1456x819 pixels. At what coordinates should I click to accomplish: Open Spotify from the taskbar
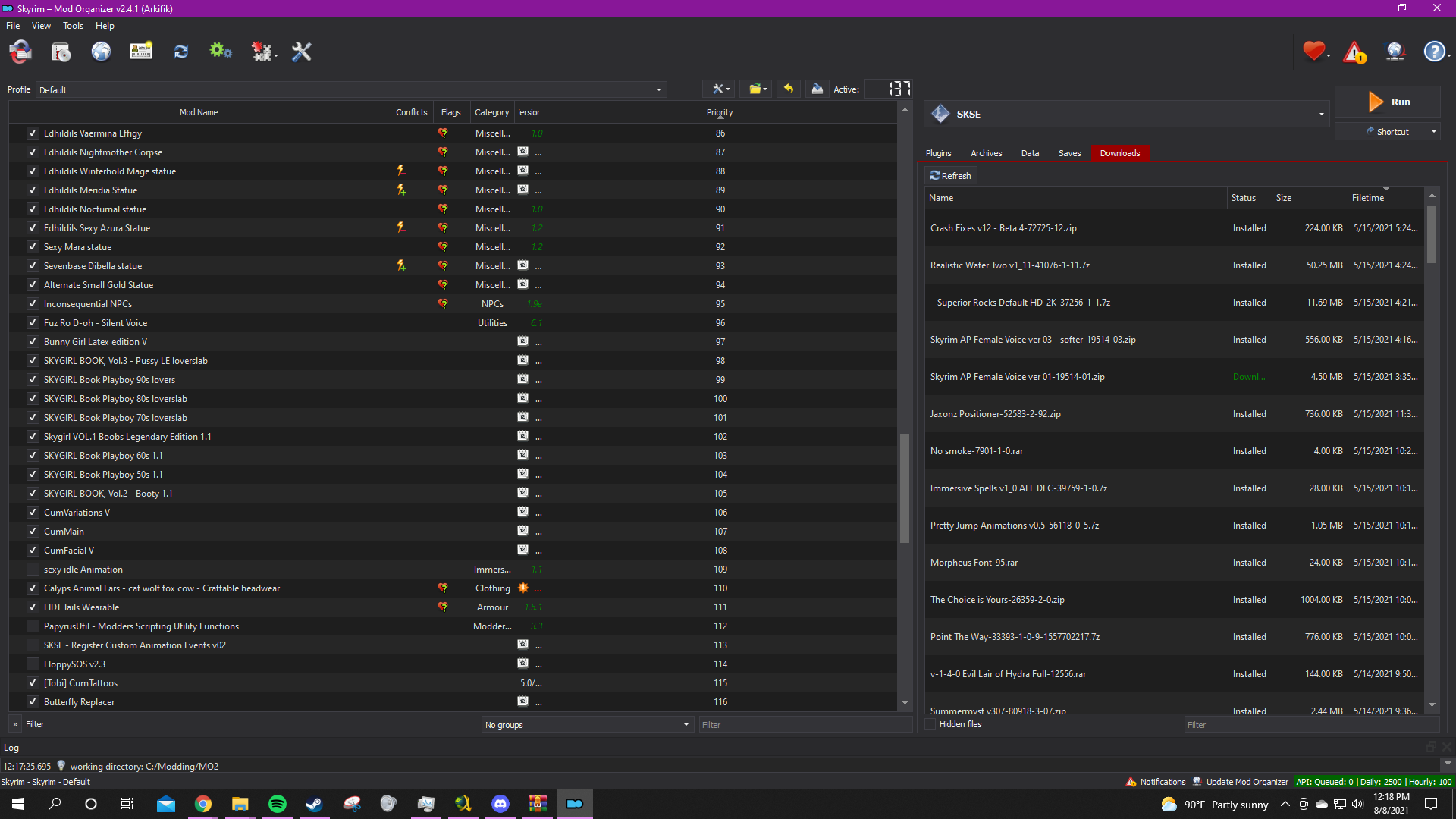coord(278,804)
